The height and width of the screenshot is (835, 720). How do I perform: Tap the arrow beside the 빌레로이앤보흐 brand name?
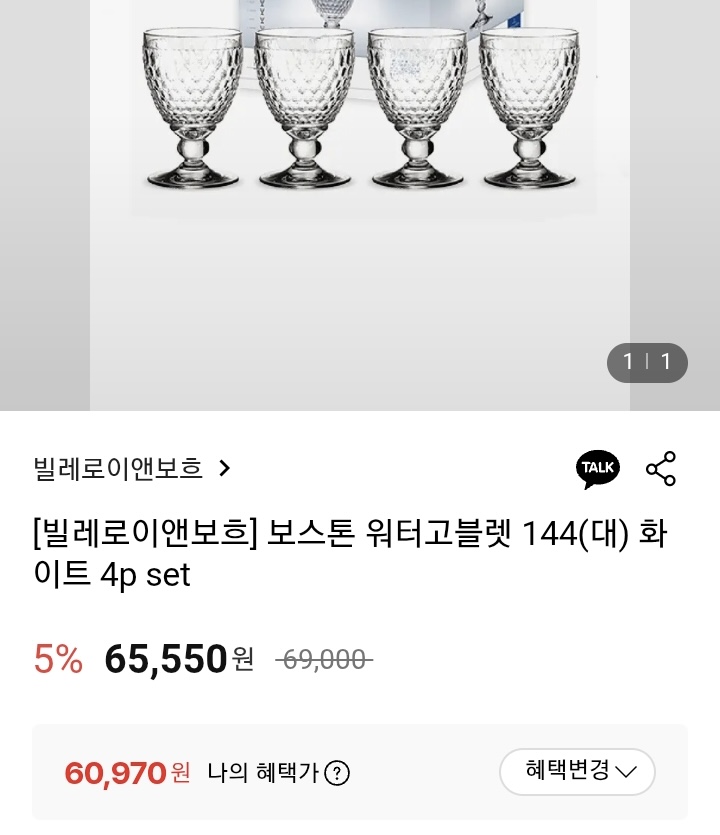(x=224, y=468)
